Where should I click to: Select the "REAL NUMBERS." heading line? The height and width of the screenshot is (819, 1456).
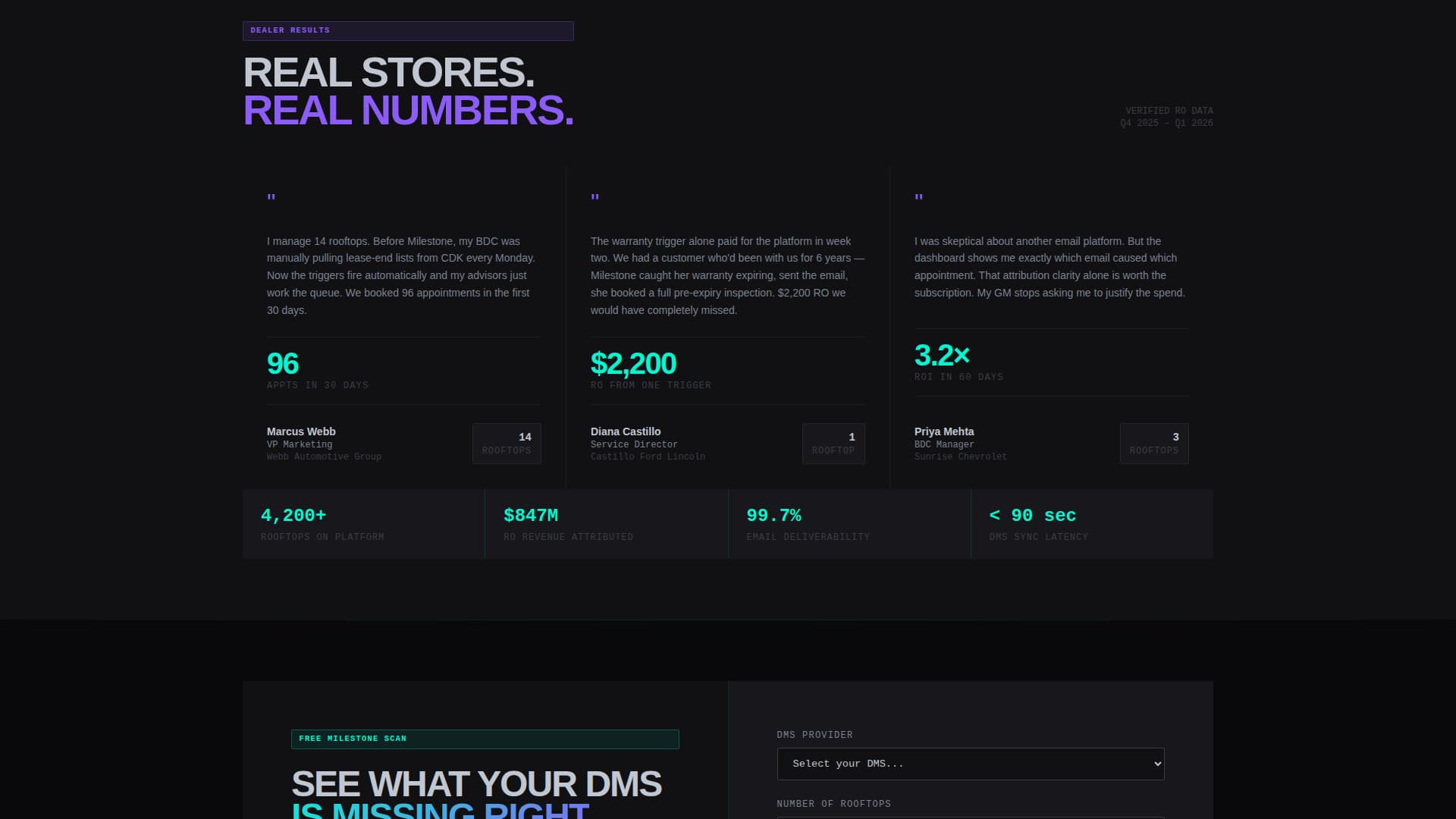(408, 111)
